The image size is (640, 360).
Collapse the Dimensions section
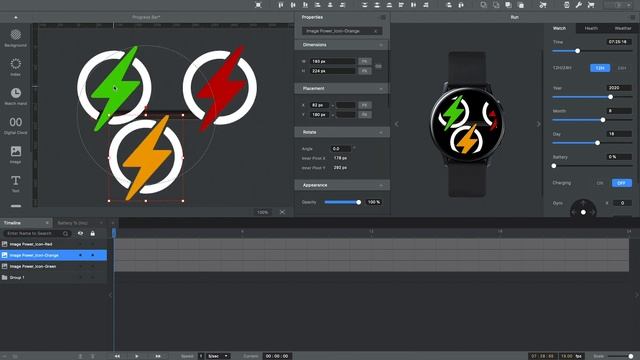tap(381, 45)
